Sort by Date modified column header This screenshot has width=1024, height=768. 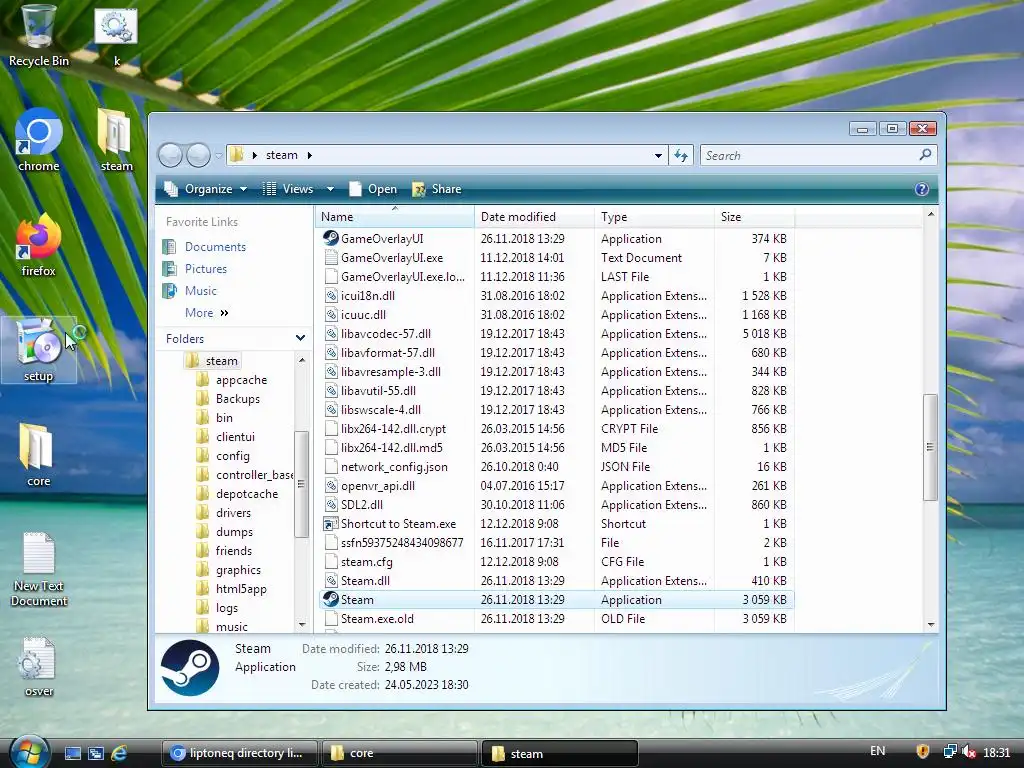534,217
